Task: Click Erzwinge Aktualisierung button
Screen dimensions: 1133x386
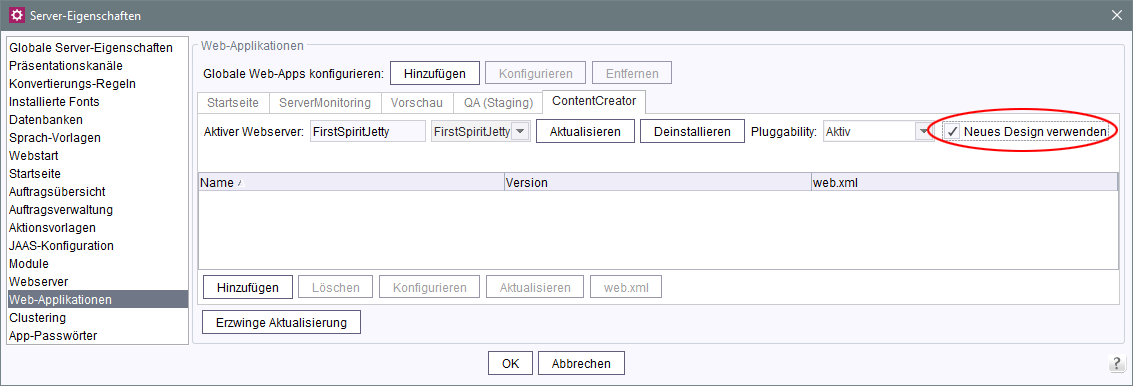Action: click(x=282, y=322)
